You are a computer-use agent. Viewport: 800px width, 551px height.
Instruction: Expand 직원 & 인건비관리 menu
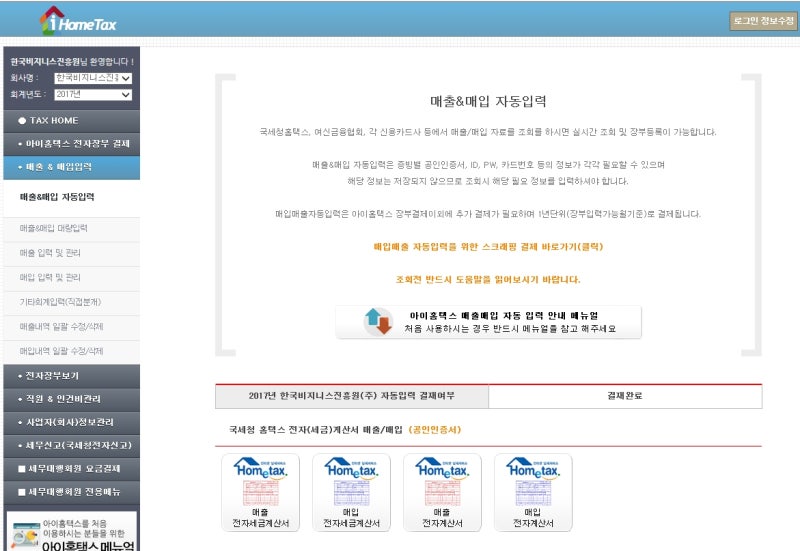pos(71,399)
